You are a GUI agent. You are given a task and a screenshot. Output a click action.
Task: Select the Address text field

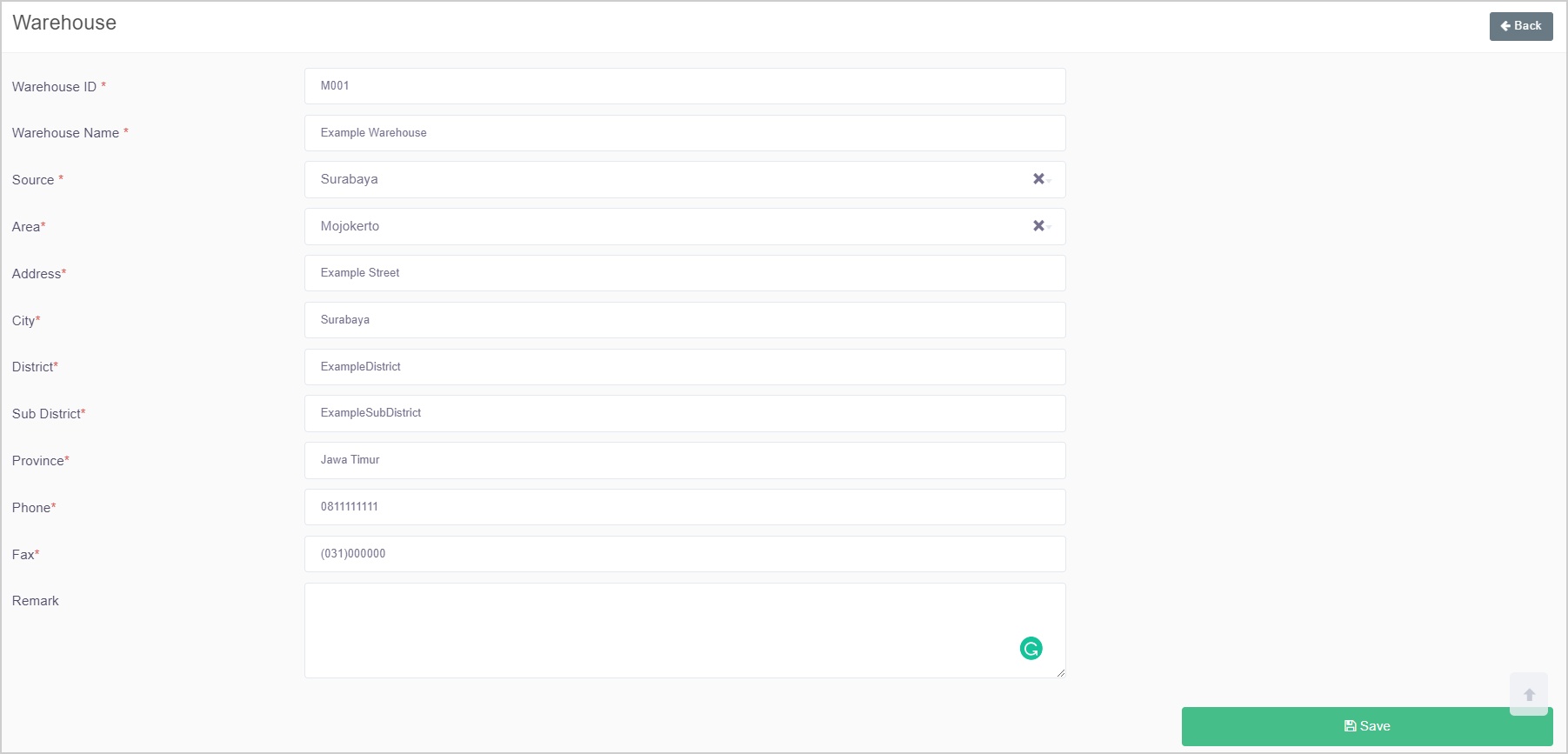pos(684,273)
